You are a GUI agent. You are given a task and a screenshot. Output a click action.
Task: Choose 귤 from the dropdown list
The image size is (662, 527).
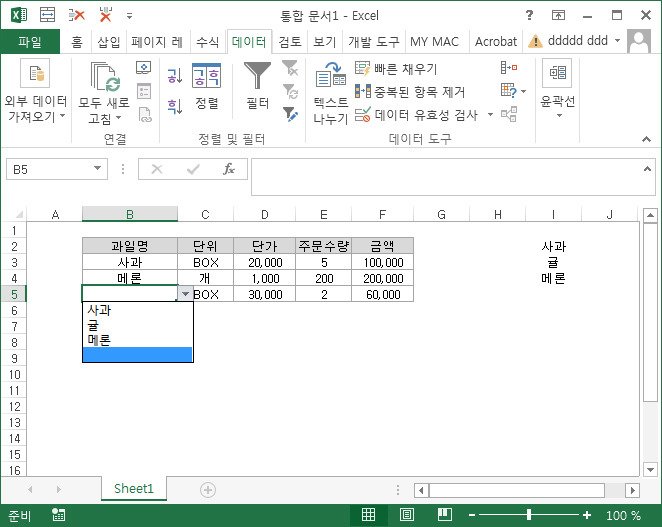coord(137,325)
